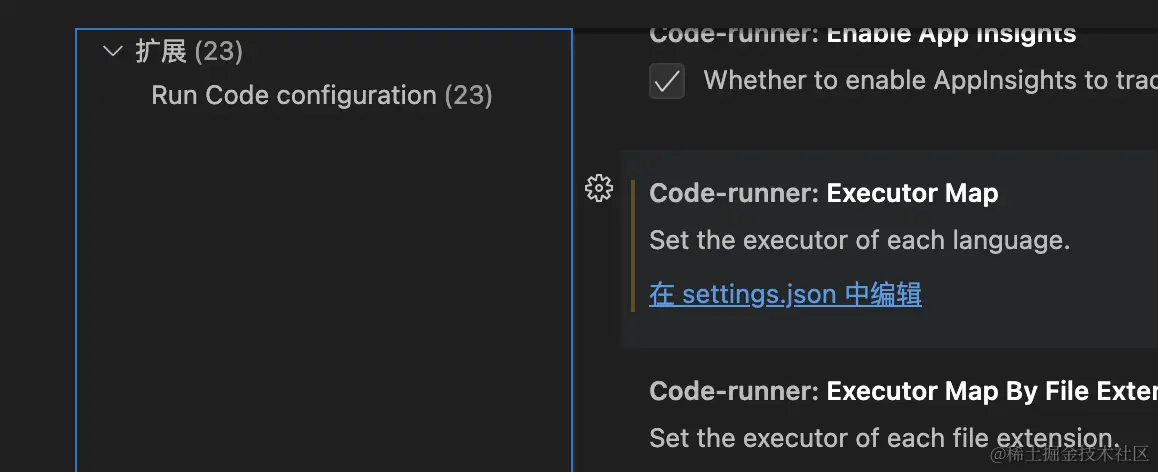Select the Executor Map setting title
Screen dimensions: 1158x472
[911, 193]
